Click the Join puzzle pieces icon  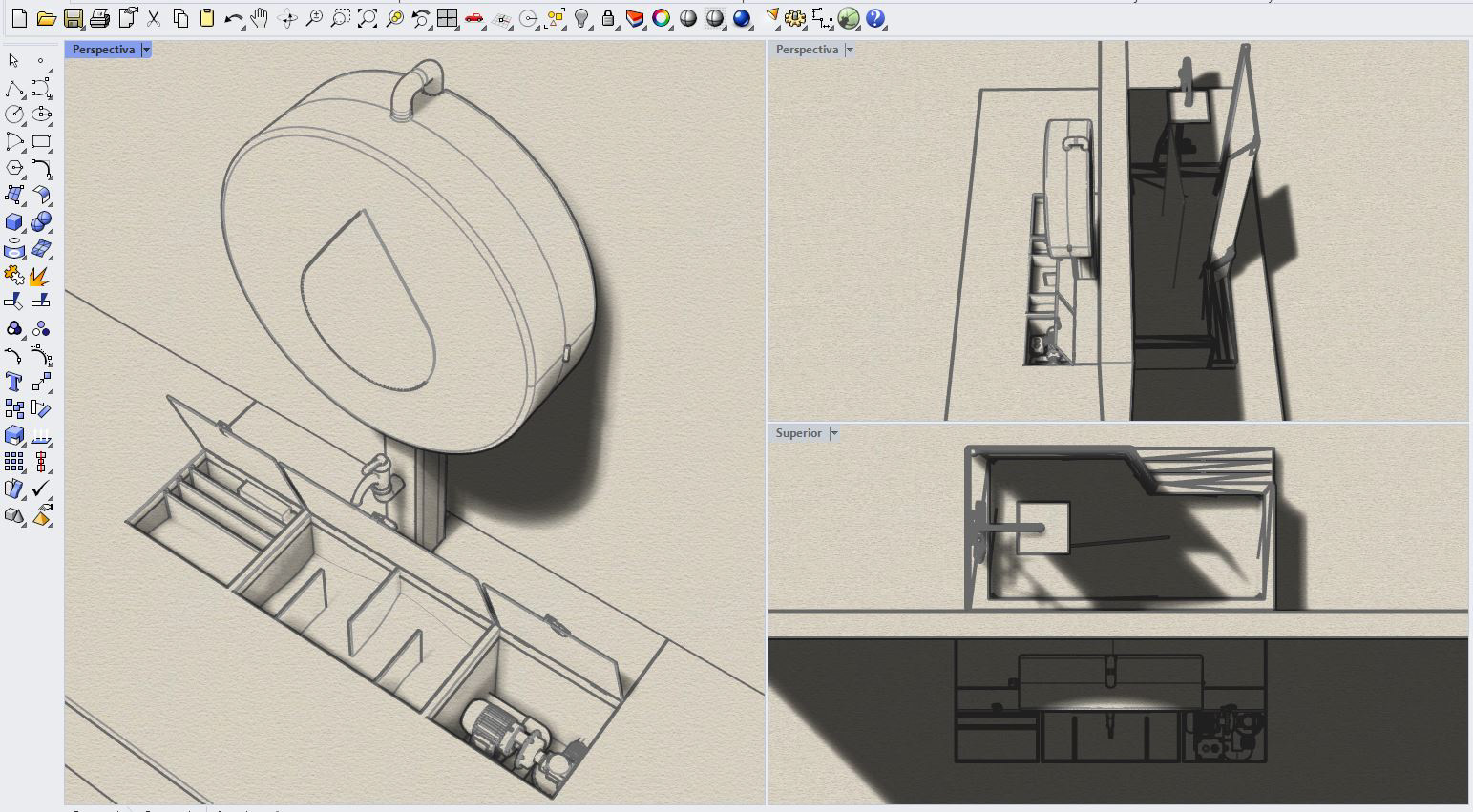click(x=13, y=277)
